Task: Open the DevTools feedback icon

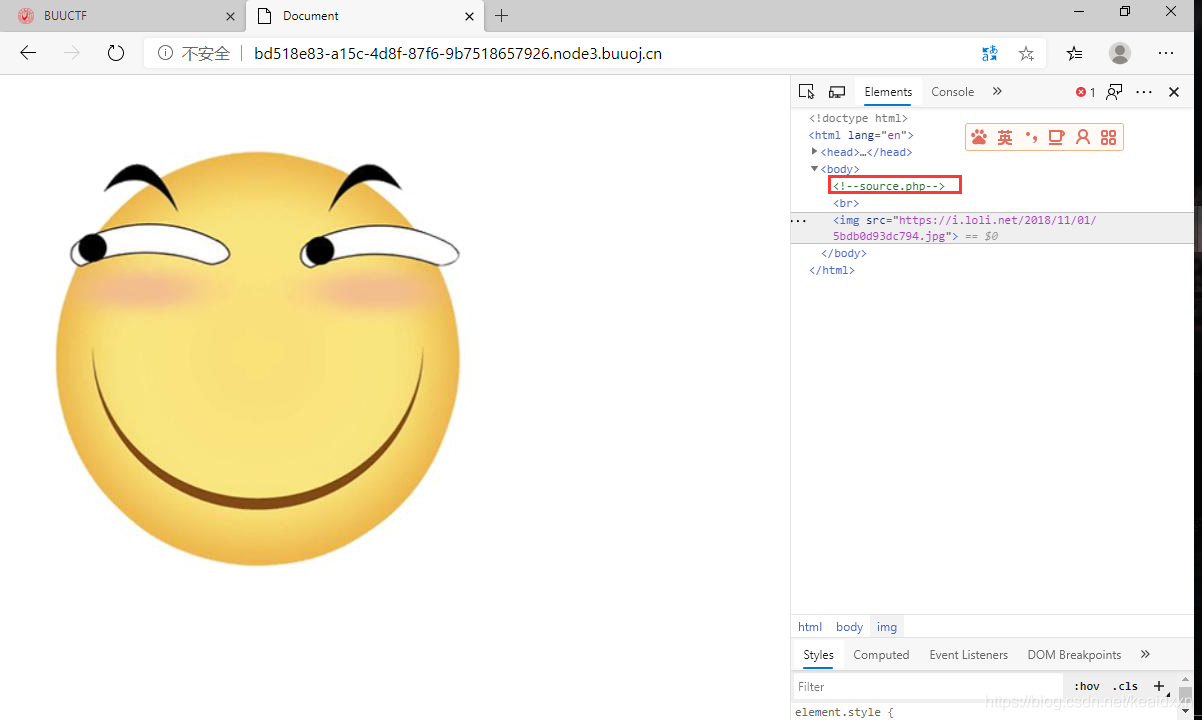Action: 1114,92
